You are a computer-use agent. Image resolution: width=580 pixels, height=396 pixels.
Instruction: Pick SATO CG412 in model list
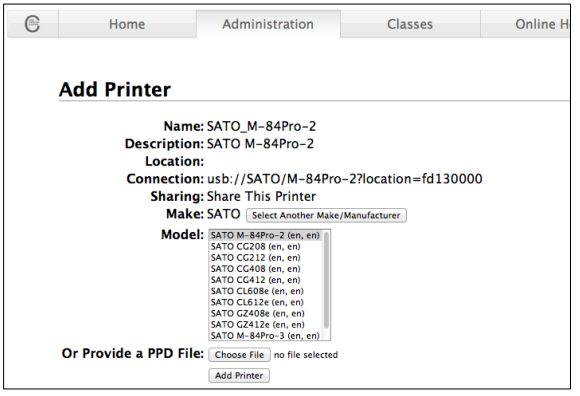266,280
